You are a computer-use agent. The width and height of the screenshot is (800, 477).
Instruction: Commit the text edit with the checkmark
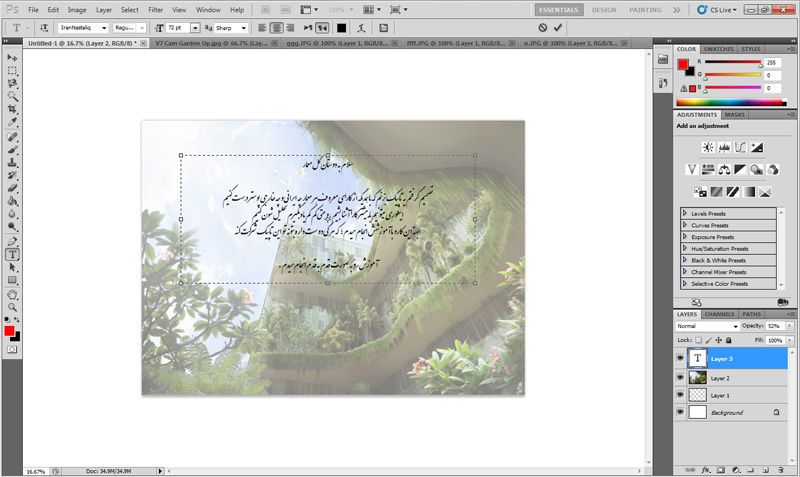tap(558, 28)
